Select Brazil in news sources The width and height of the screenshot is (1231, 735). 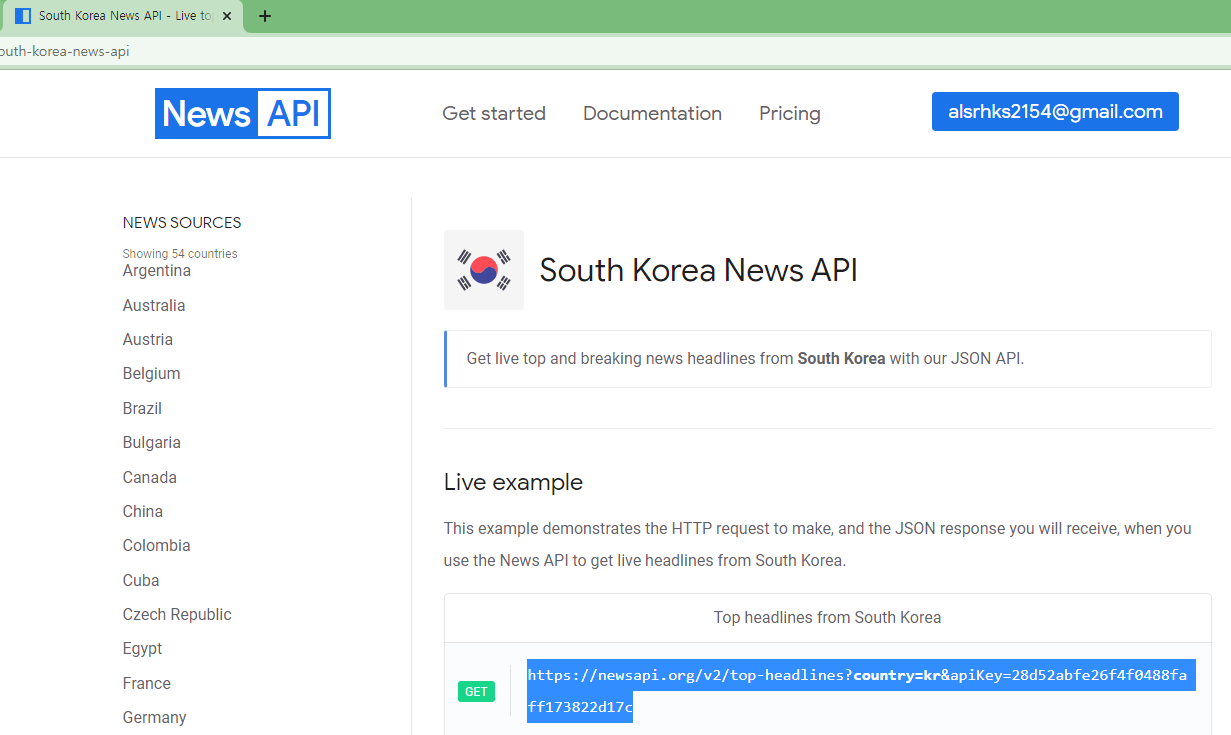click(x=142, y=408)
